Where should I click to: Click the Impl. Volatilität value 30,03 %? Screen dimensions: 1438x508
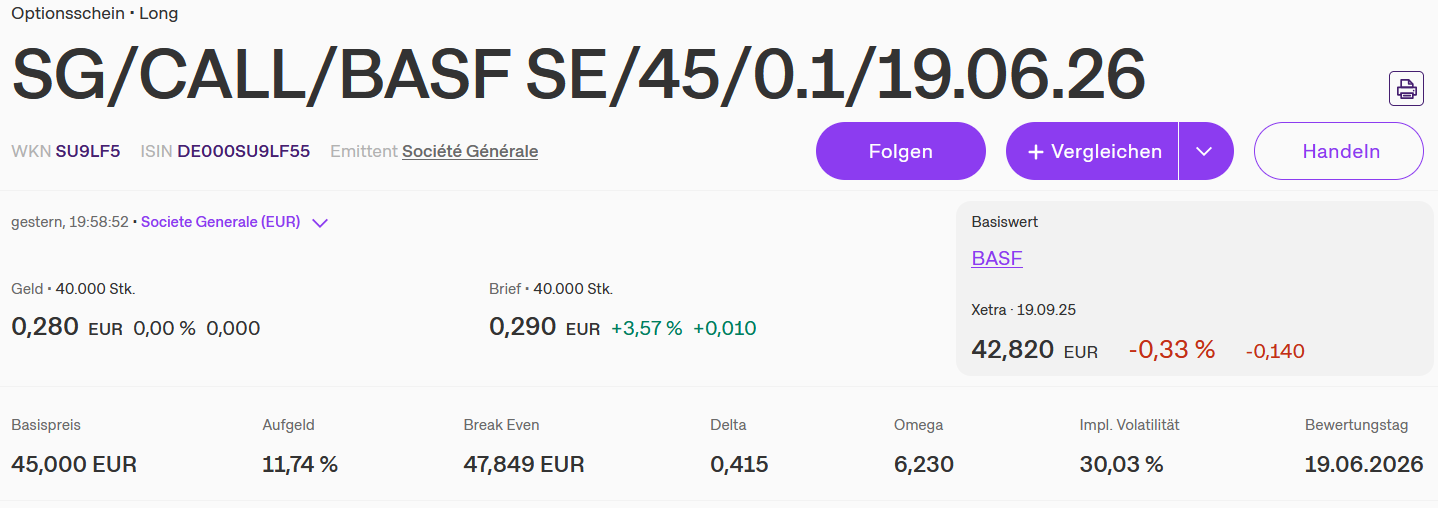pyautogui.click(x=1122, y=465)
